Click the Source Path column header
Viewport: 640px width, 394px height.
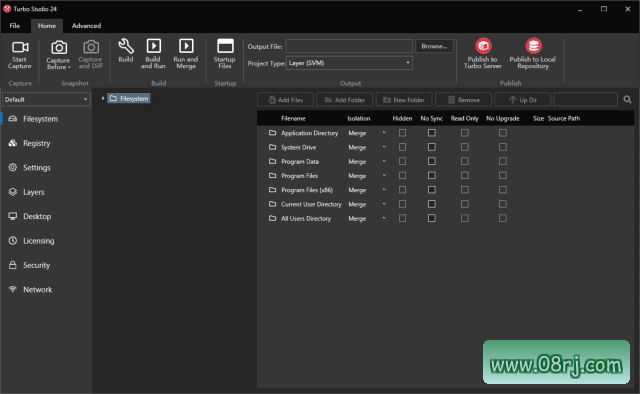(564, 118)
